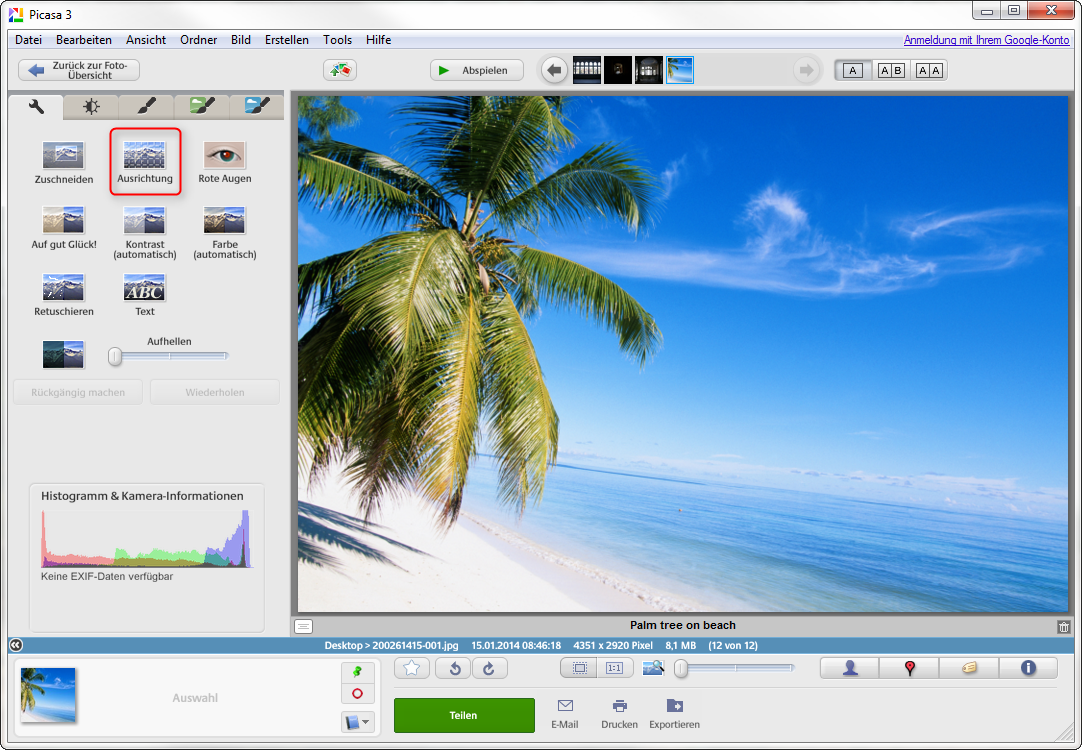This screenshot has height=750, width=1082.
Task: Rotate the photo counter-clockwise
Action: [454, 668]
